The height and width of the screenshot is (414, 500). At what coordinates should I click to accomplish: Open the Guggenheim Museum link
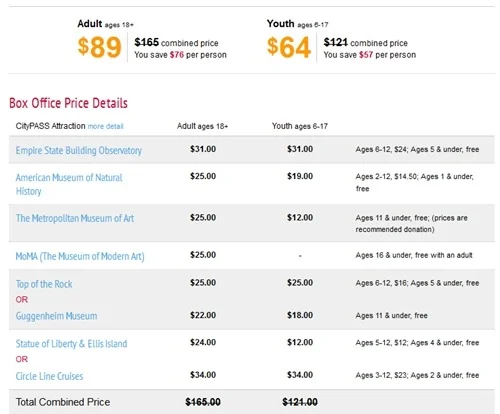click(56, 316)
